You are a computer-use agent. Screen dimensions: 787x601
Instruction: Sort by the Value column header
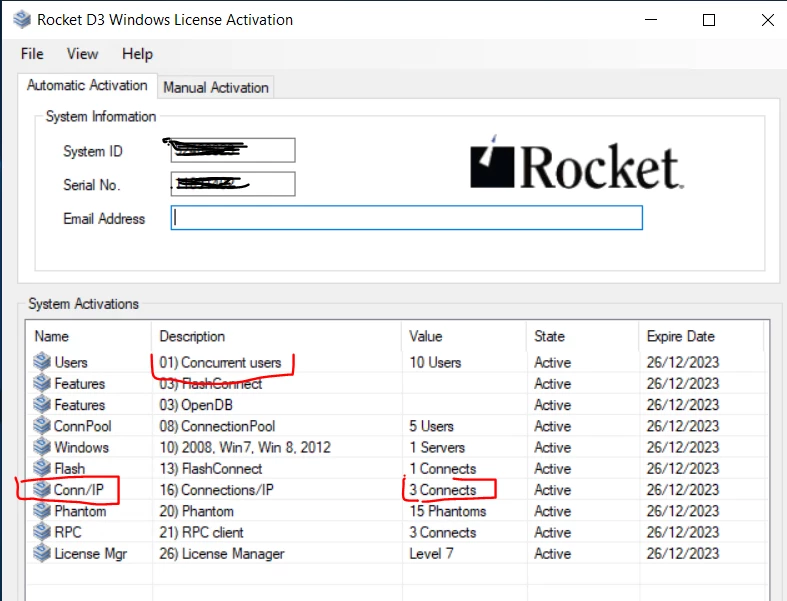(464, 336)
